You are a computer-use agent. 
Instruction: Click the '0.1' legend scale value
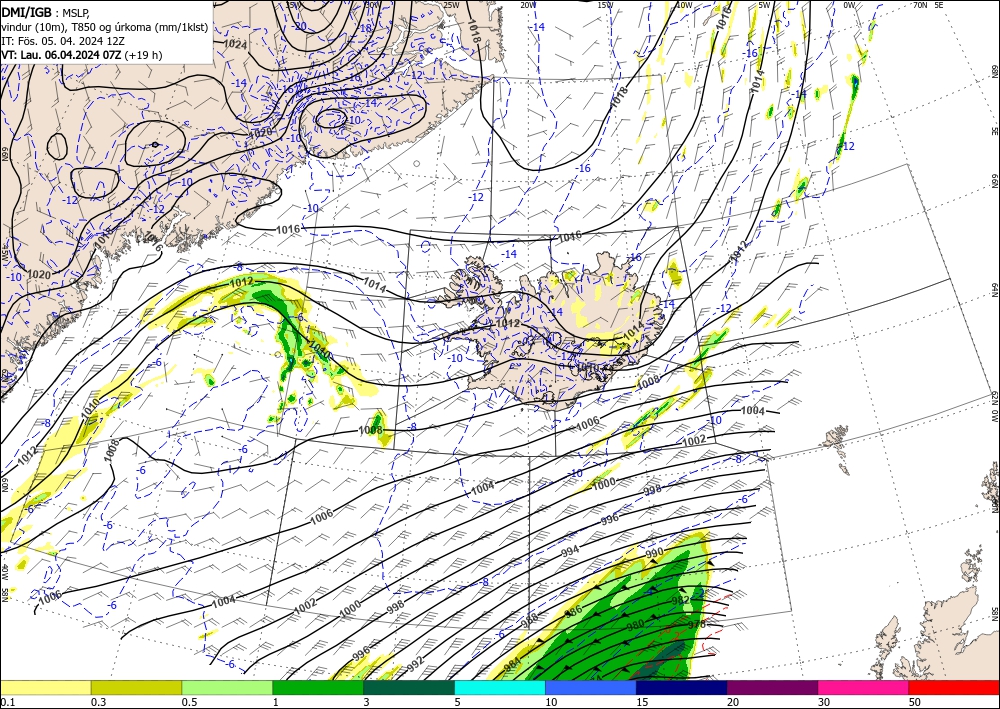tap(6, 702)
